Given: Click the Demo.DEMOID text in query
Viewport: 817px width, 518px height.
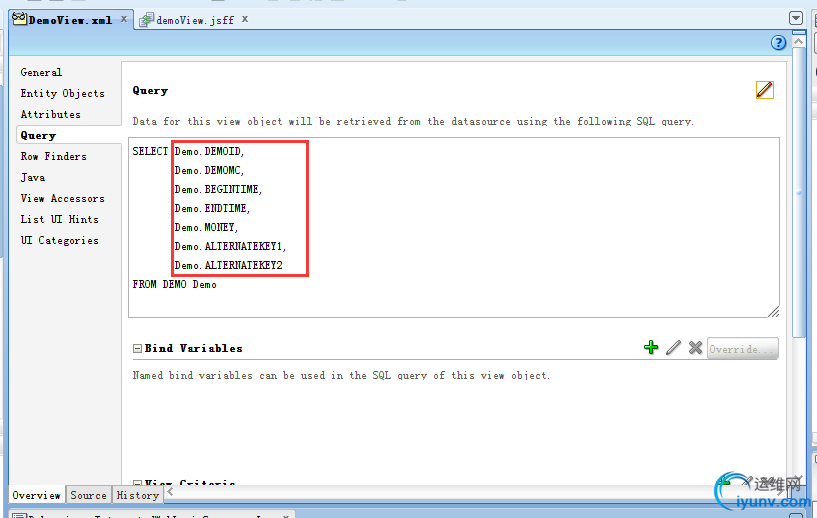Looking at the screenshot, I should click(x=209, y=152).
